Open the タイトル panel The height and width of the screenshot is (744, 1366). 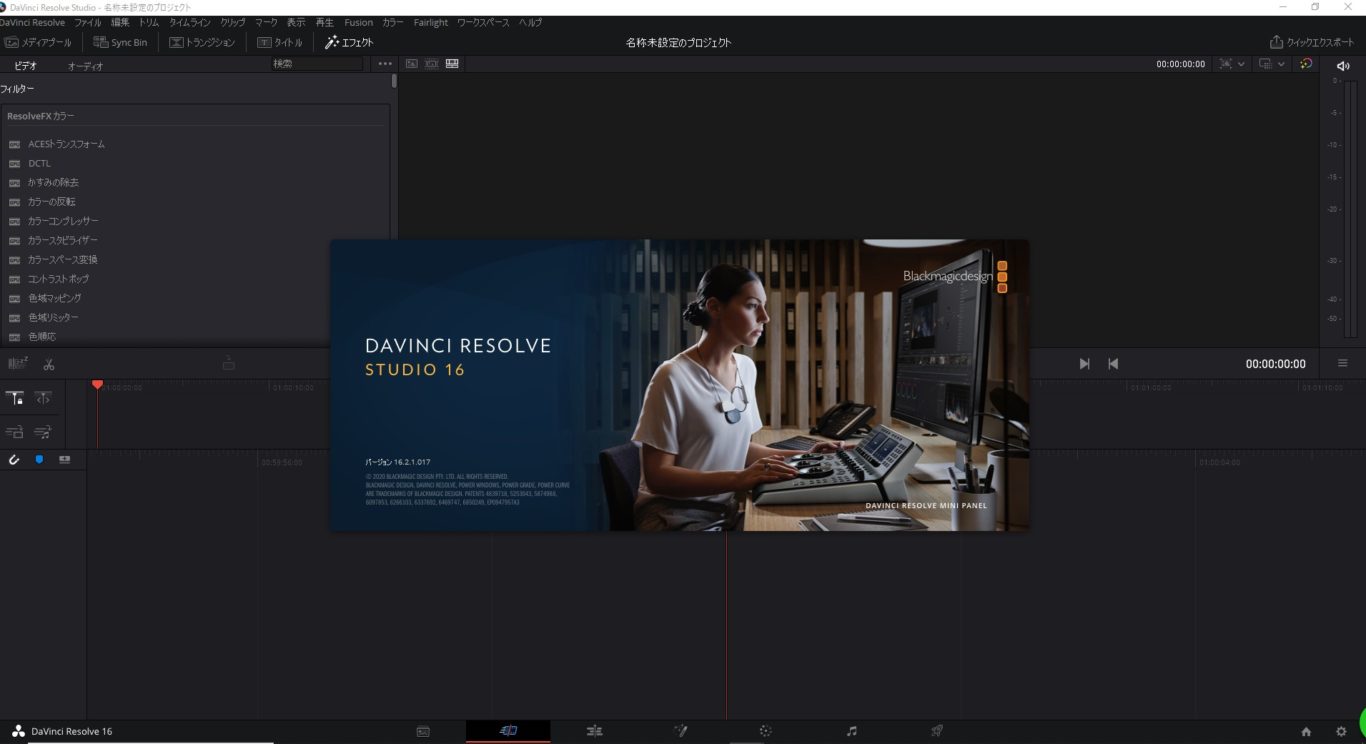283,42
